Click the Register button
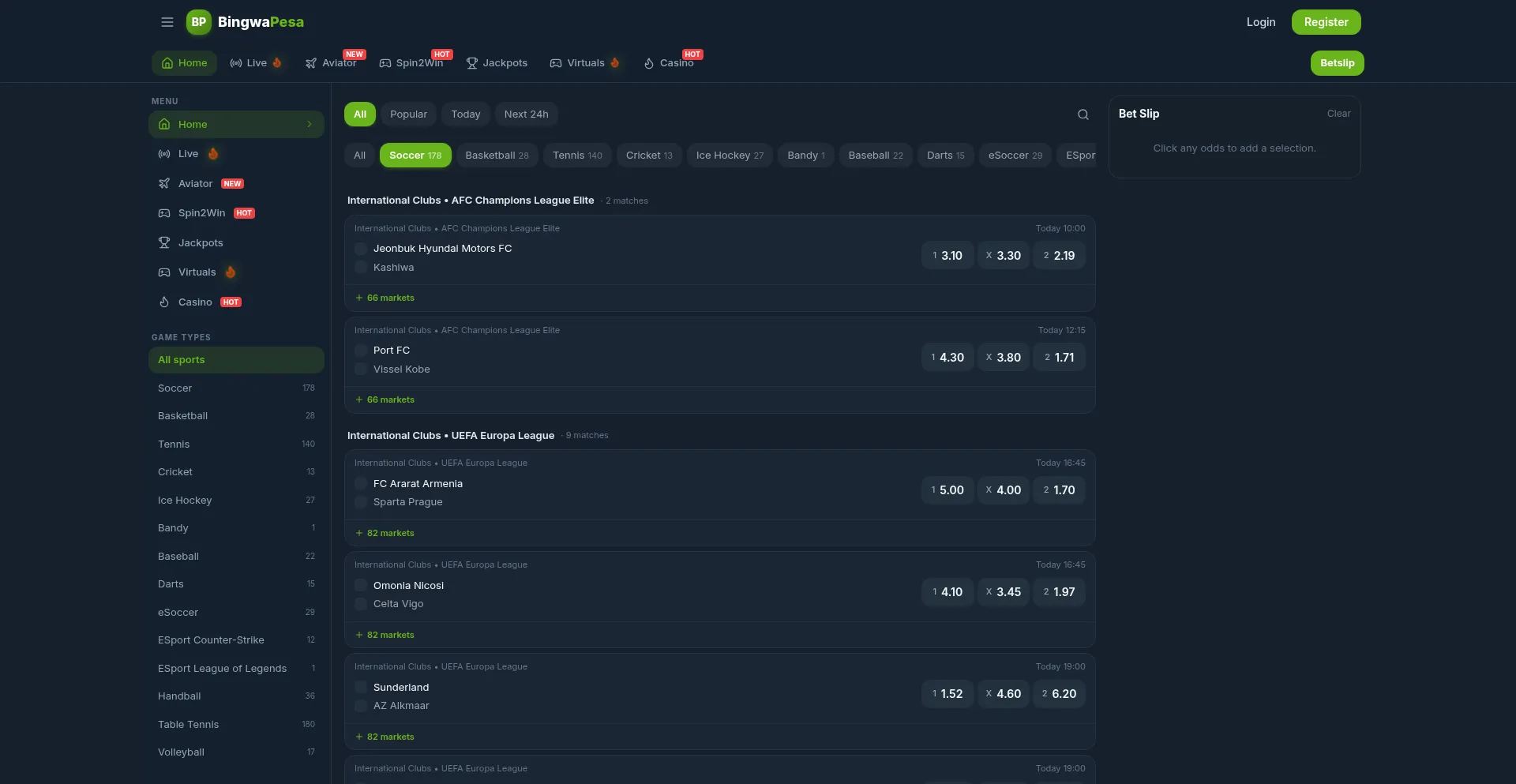 point(1326,22)
